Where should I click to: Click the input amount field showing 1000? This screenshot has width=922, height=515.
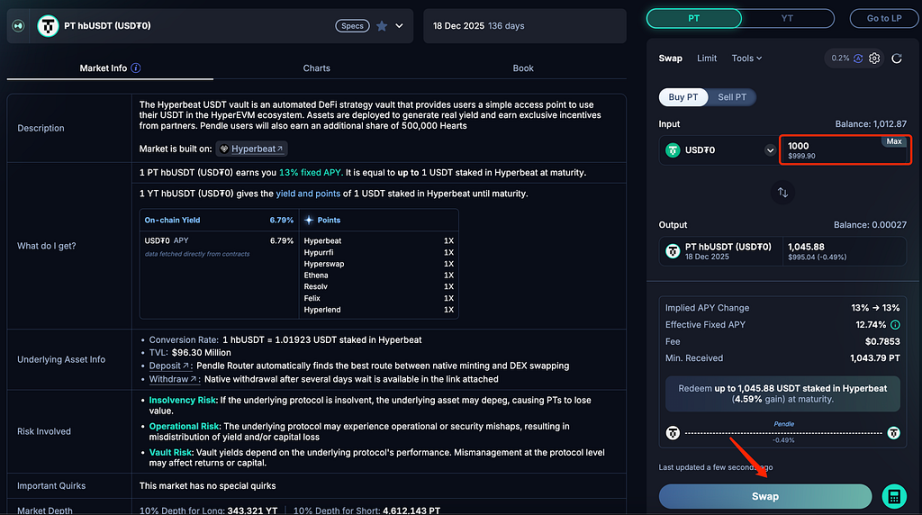click(x=845, y=150)
